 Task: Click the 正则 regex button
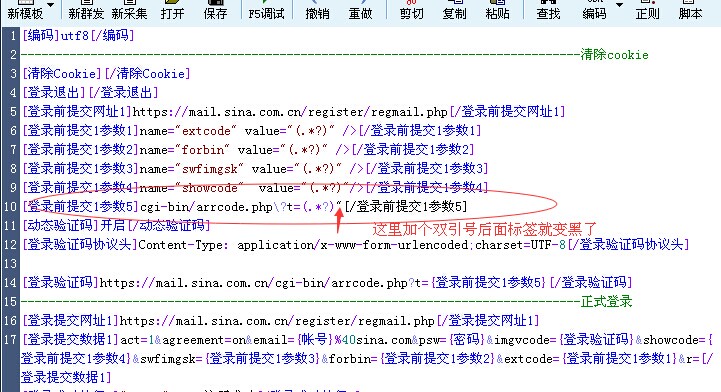(647, 10)
